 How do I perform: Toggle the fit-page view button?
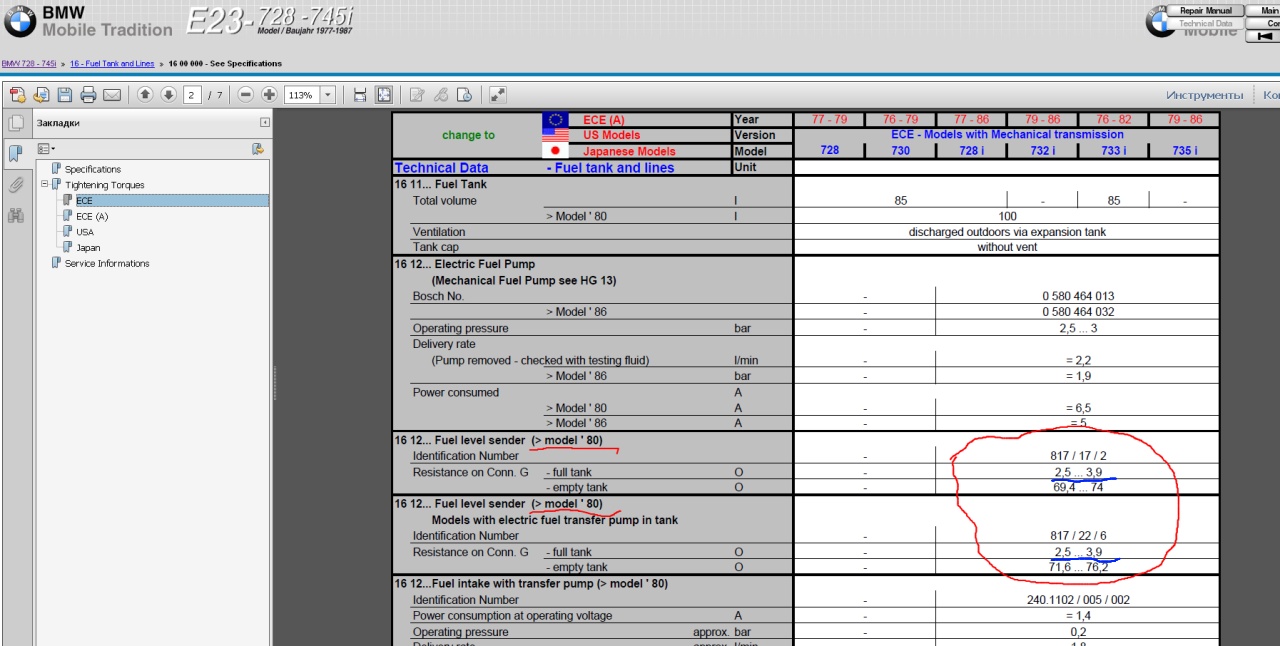pos(384,95)
